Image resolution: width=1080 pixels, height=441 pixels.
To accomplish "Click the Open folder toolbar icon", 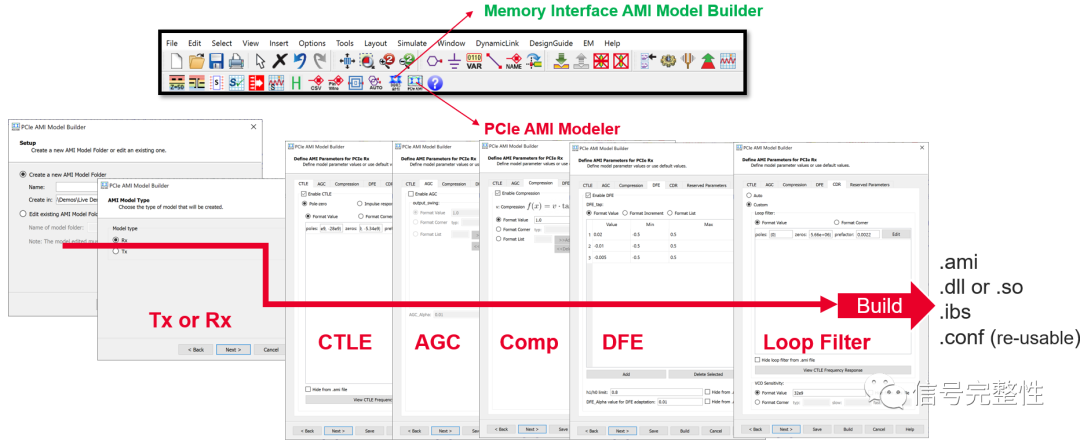I will [x=196, y=61].
